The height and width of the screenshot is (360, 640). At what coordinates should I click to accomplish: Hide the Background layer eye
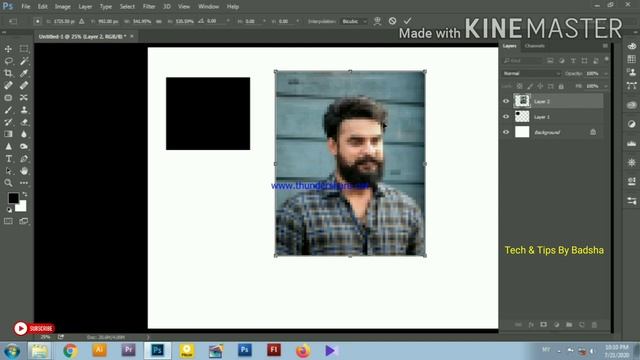[506, 132]
